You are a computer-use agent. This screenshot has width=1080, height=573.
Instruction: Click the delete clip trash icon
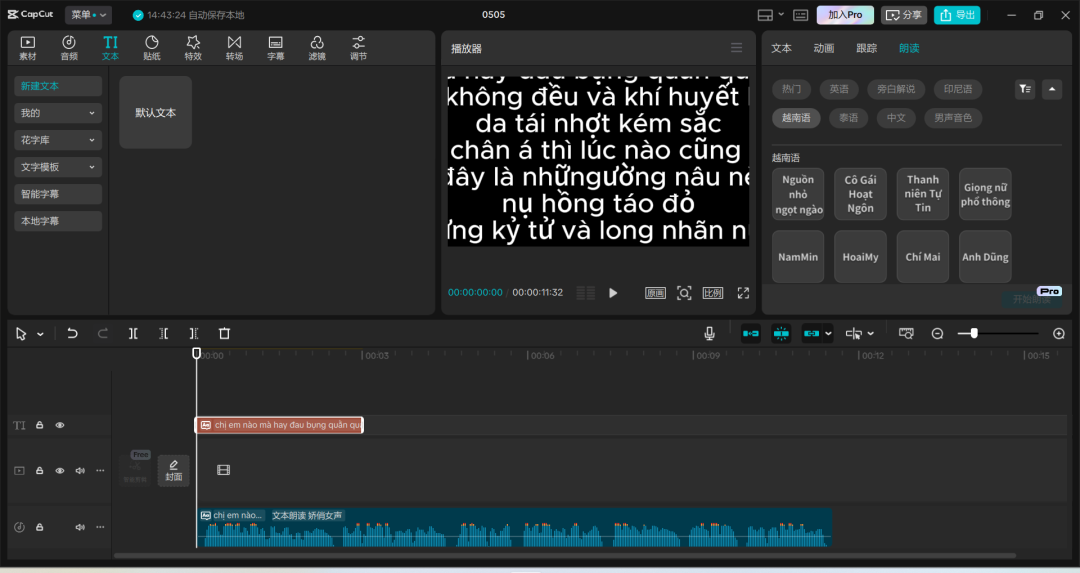click(x=224, y=333)
